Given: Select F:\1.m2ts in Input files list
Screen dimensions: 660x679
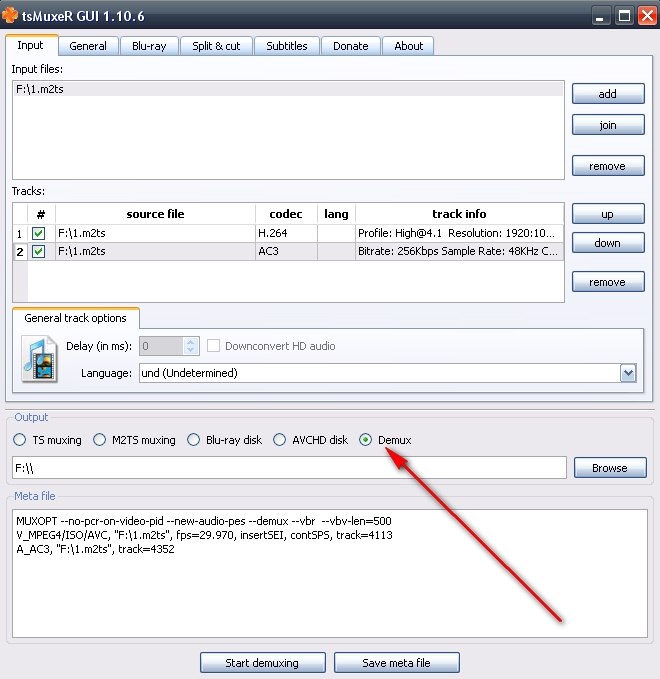Looking at the screenshot, I should pos(288,89).
